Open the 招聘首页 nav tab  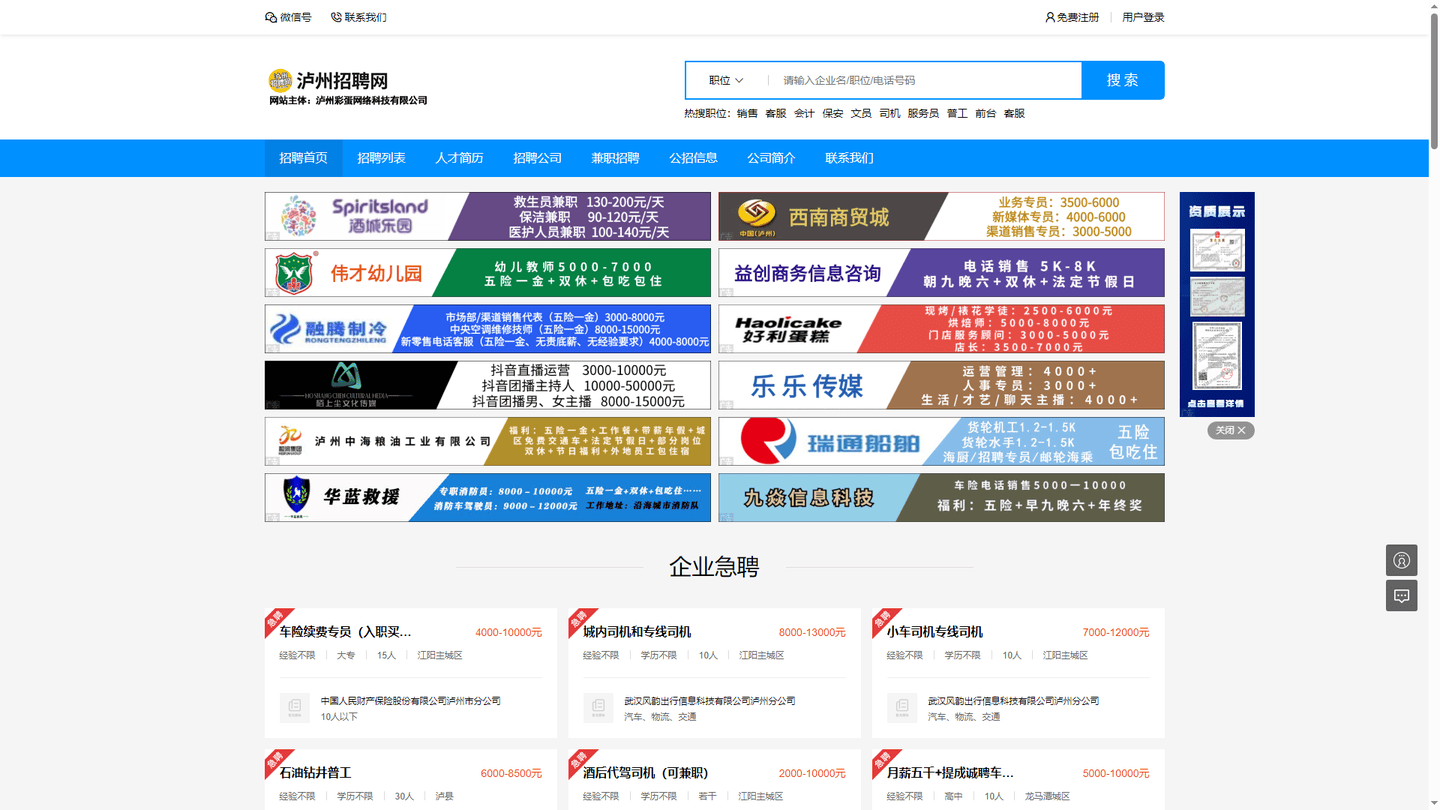pos(303,158)
